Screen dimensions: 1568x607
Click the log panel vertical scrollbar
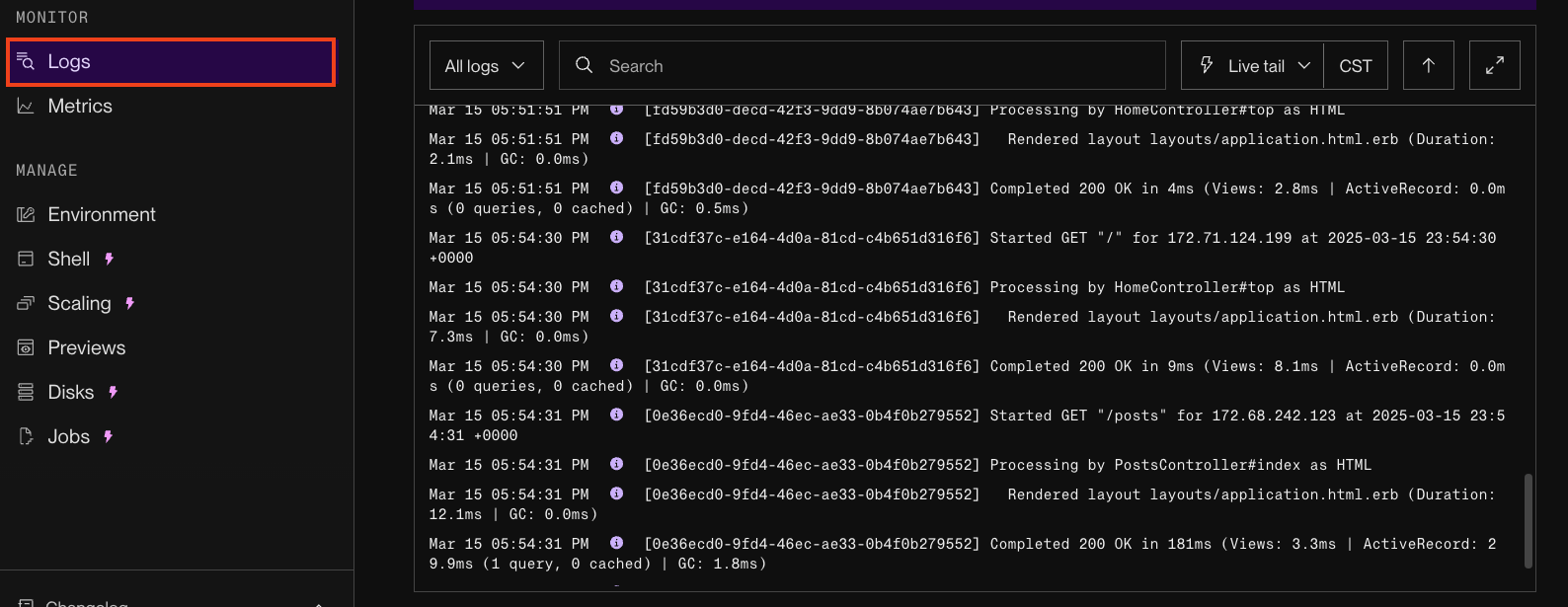(1529, 520)
